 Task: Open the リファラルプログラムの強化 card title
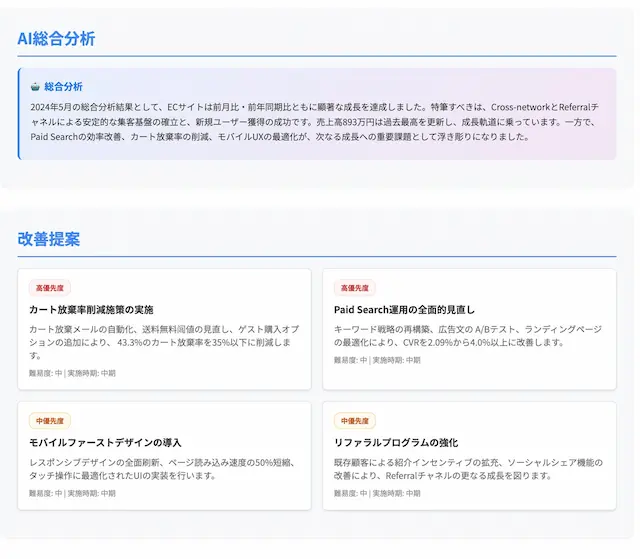[x=396, y=443]
